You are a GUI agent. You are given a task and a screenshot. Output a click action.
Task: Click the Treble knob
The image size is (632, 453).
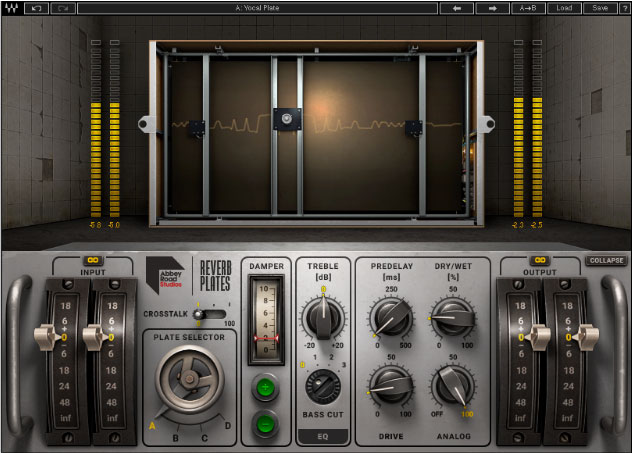(323, 318)
